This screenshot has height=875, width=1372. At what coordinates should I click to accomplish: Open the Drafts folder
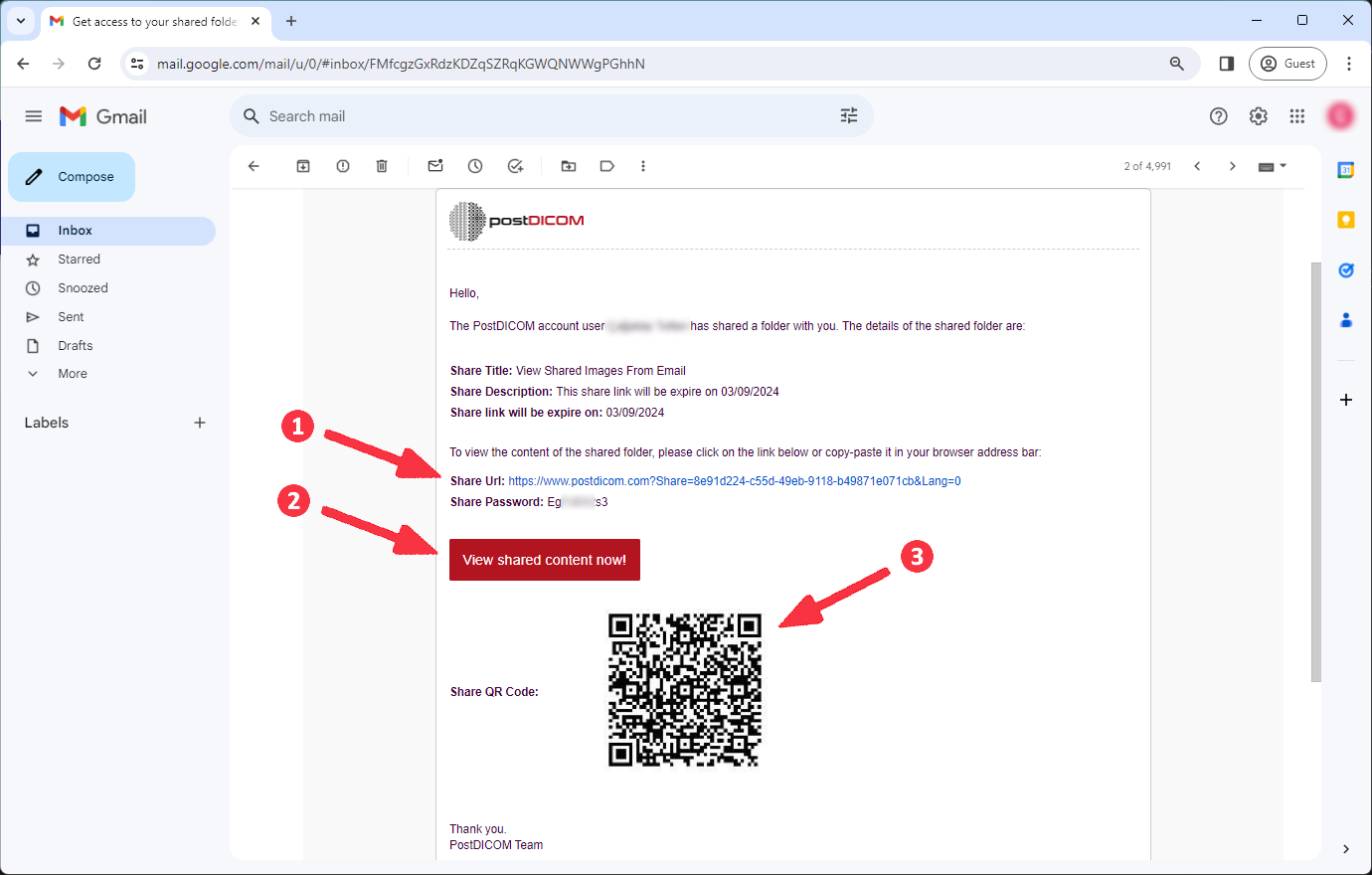[x=75, y=345]
